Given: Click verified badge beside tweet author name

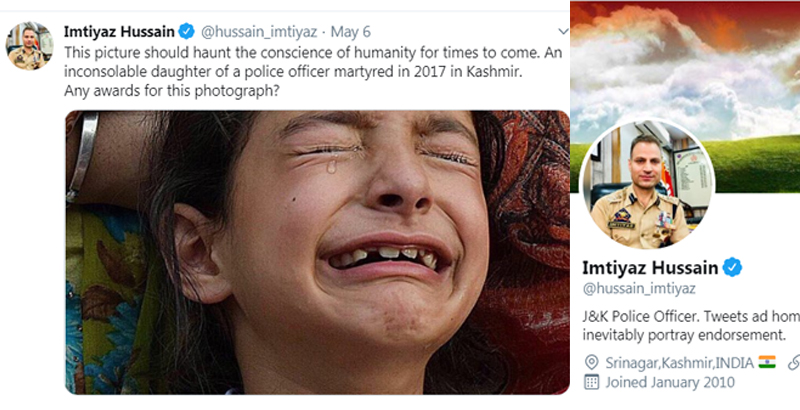Looking at the screenshot, I should pos(186,32).
